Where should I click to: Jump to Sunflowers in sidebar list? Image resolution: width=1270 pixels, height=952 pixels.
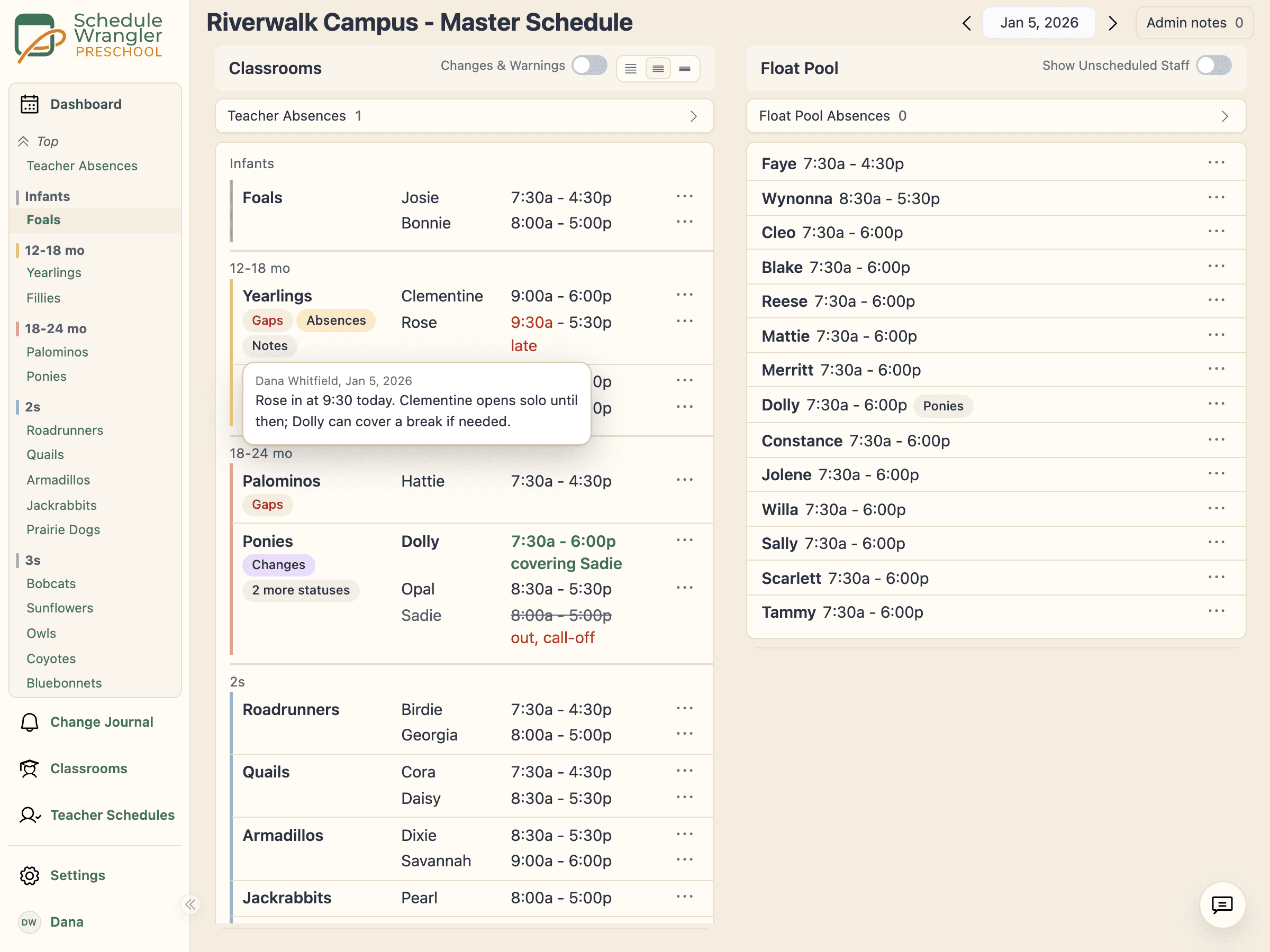point(60,608)
